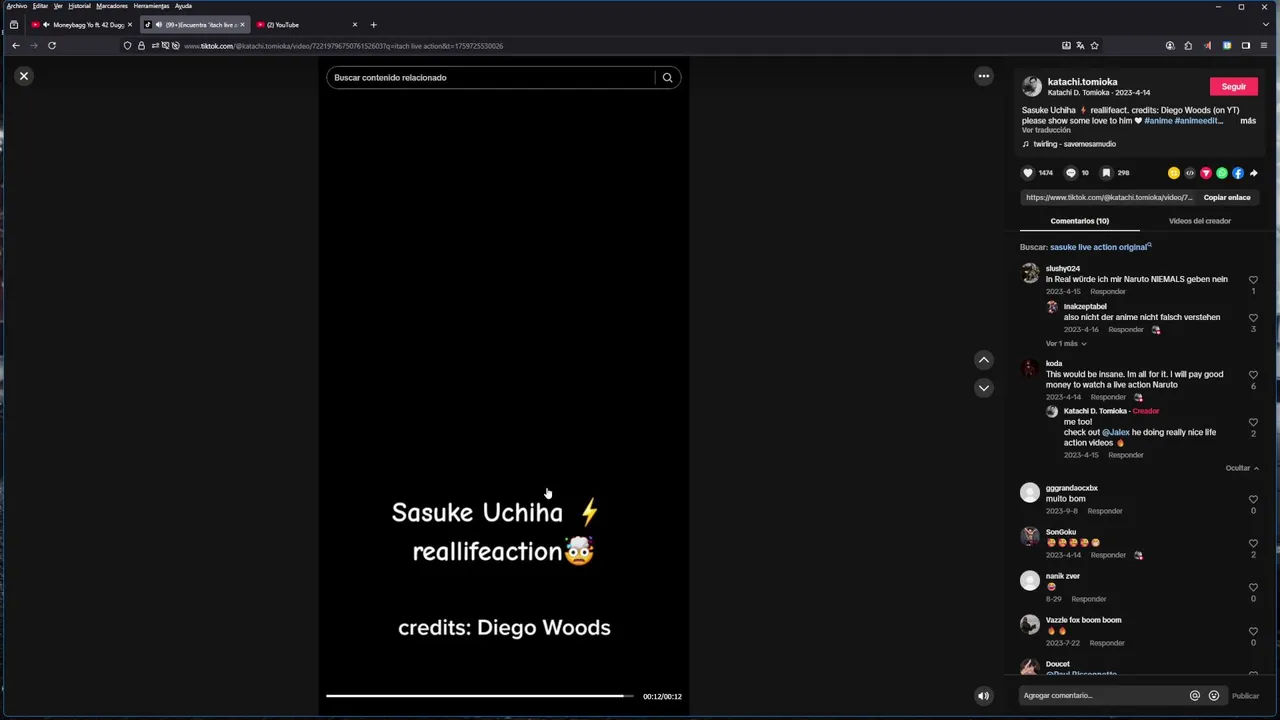Like SonGoku's emoji comment
The height and width of the screenshot is (720, 1280).
click(1253, 544)
